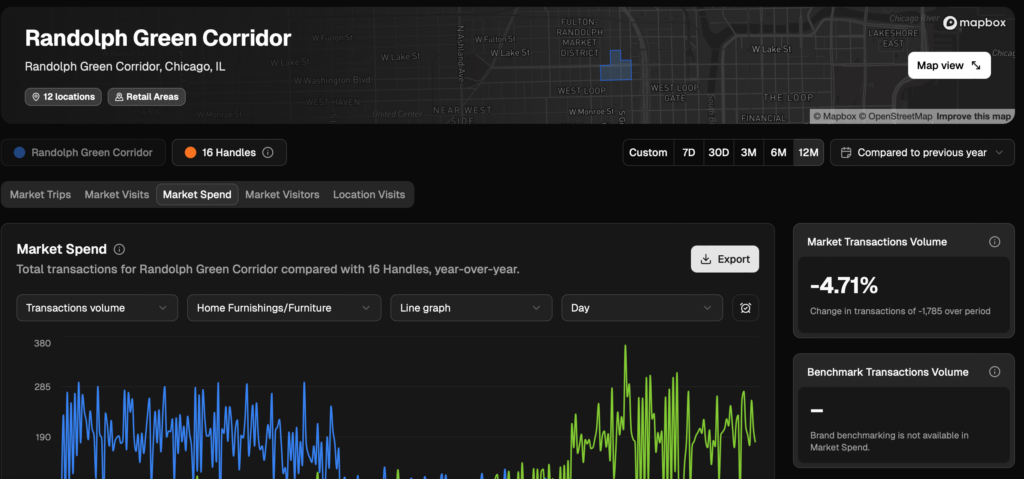Select the 12M time range
The image size is (1024, 479).
pyautogui.click(x=808, y=152)
